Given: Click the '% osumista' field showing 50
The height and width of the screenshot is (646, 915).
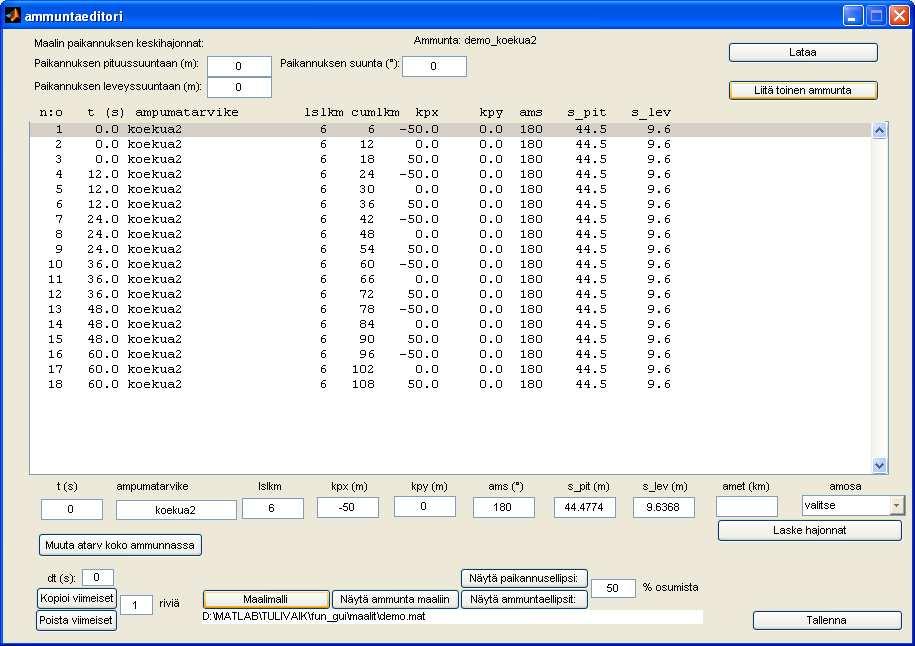Looking at the screenshot, I should coord(613,588).
